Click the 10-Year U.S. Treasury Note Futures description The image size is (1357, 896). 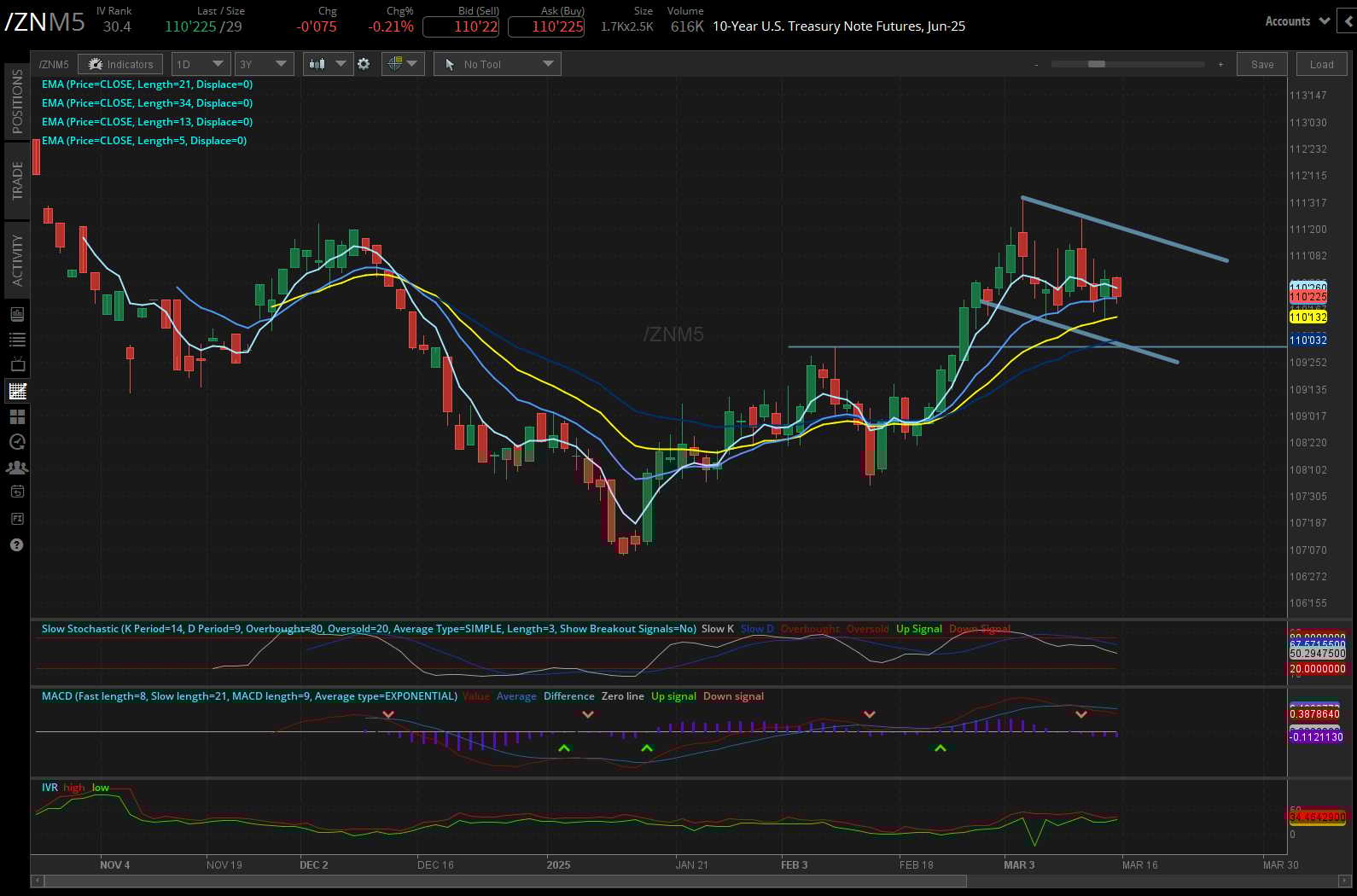pyautogui.click(x=839, y=26)
